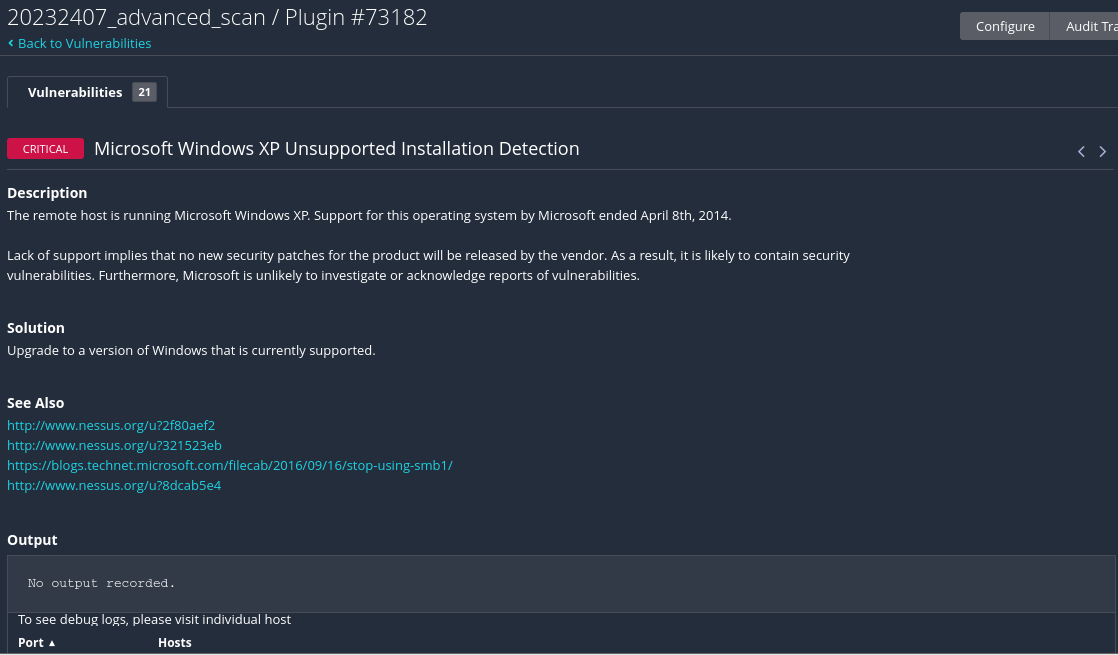Screen dimensions: 1118x655
Task: Open the nessus.org u?321523eb link
Action: (114, 445)
